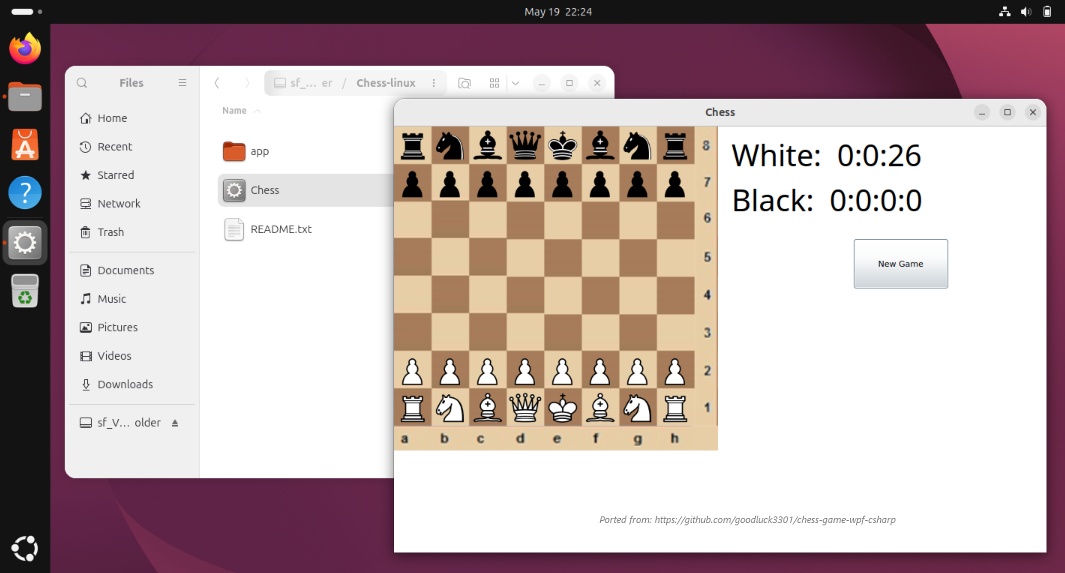The height and width of the screenshot is (573, 1065).
Task: Select the black pawn on d7
Action: [x=525, y=183]
